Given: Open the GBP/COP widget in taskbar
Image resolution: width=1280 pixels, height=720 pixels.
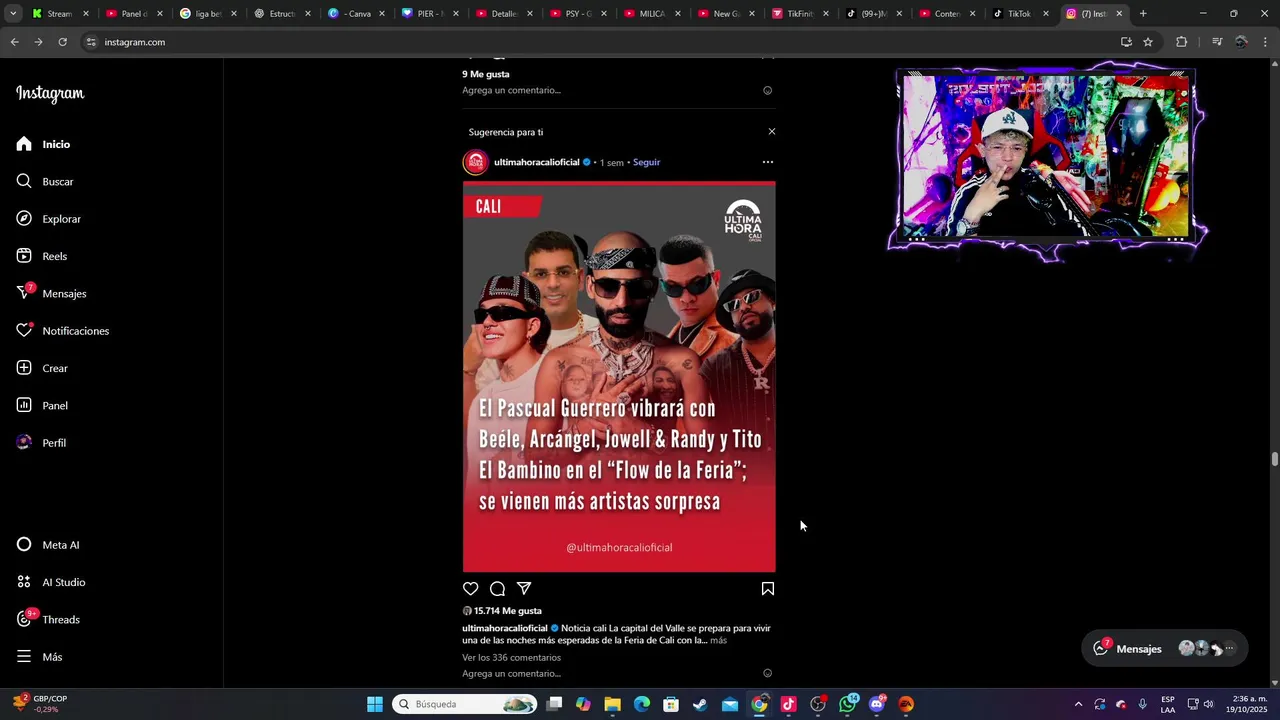Looking at the screenshot, I should coord(40,704).
